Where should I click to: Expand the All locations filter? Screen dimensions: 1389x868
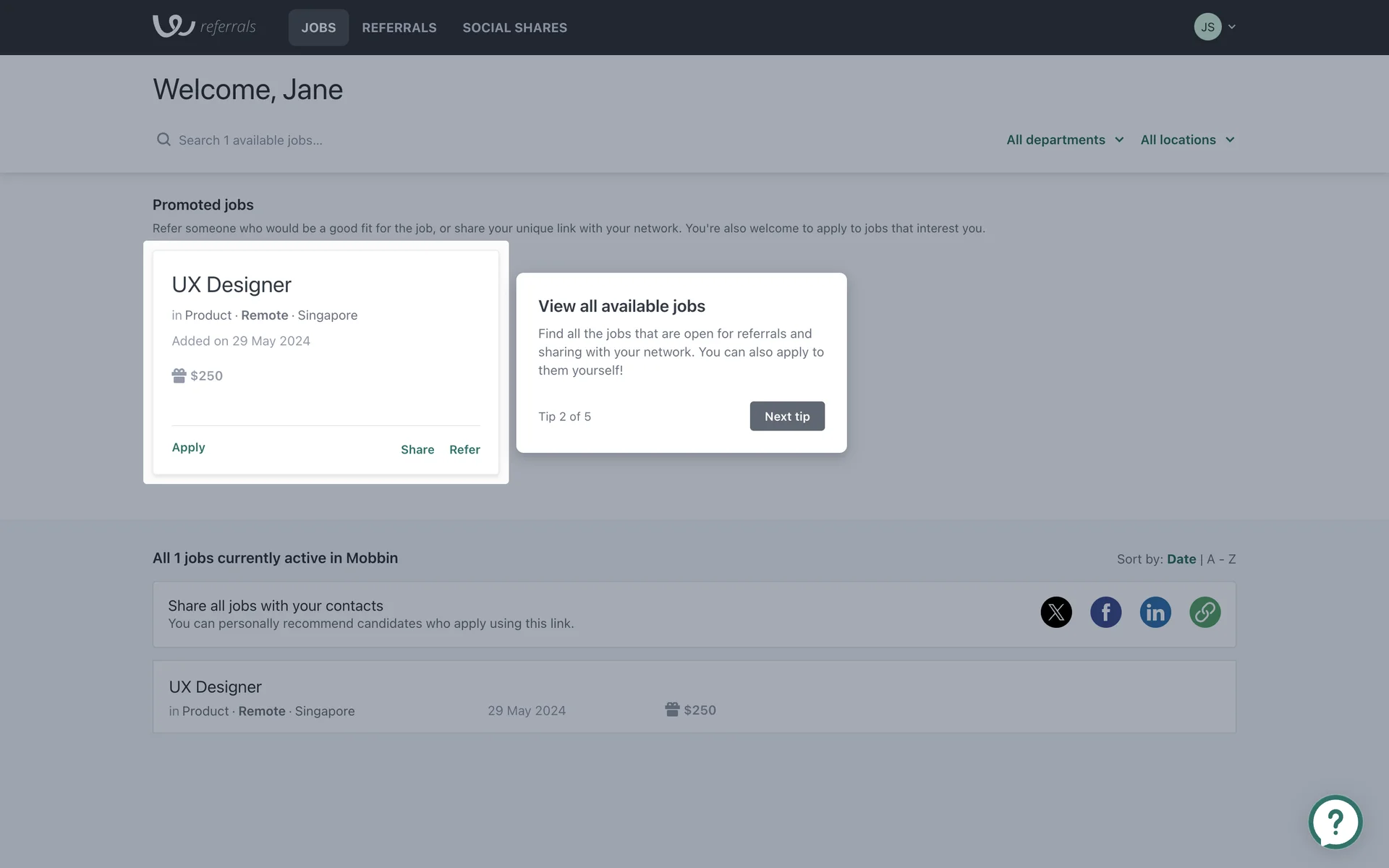1186,140
